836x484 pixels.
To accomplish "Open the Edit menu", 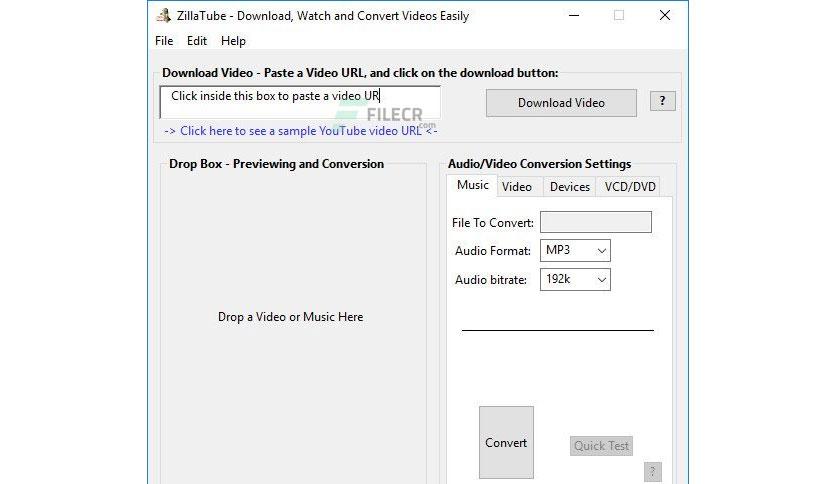I will tap(197, 41).
